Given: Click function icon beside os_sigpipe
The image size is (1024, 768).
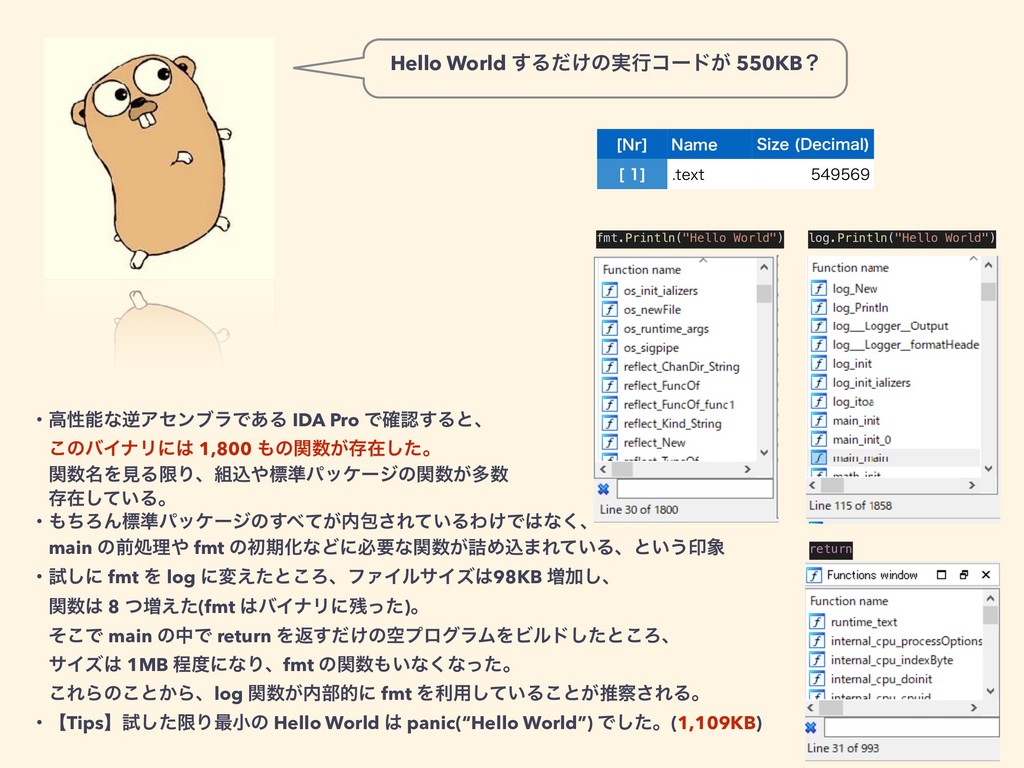Looking at the screenshot, I should (x=609, y=347).
